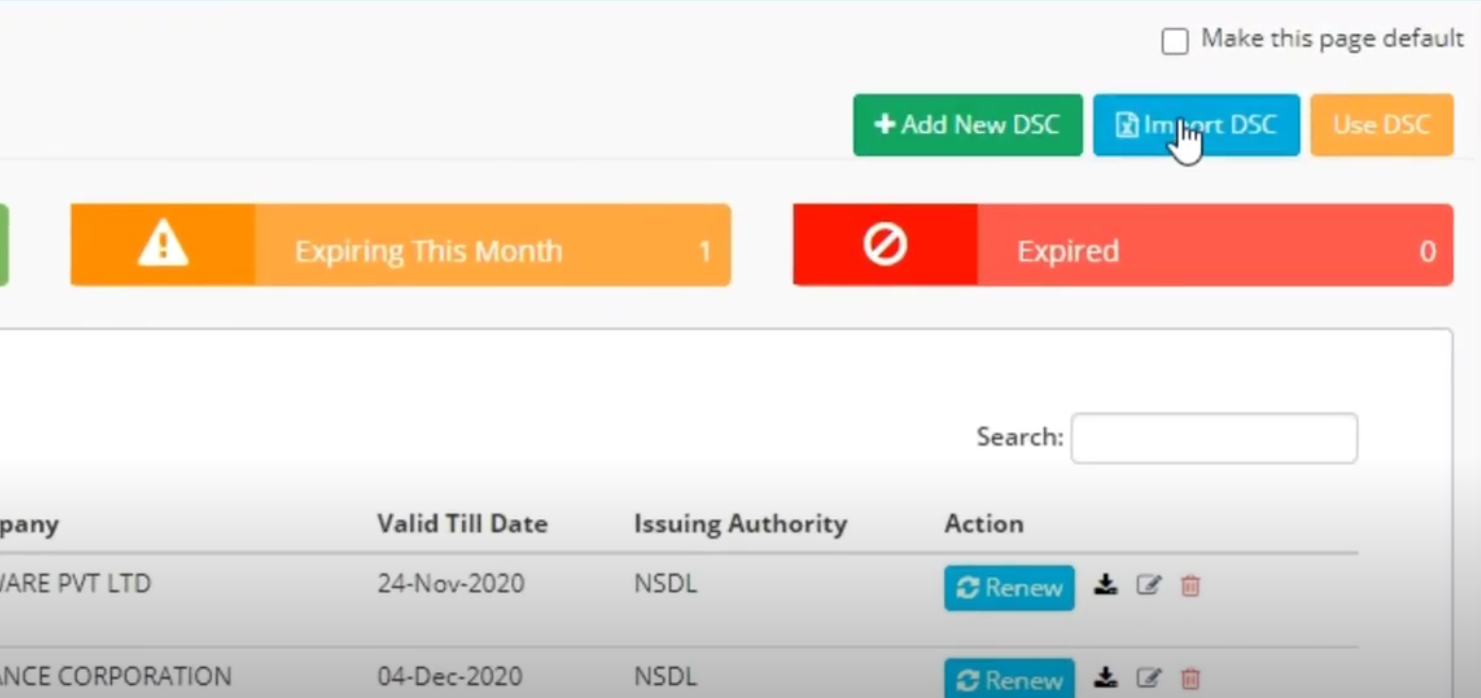Open the Expiring This Month card
The height and width of the screenshot is (698, 1481).
coord(401,245)
